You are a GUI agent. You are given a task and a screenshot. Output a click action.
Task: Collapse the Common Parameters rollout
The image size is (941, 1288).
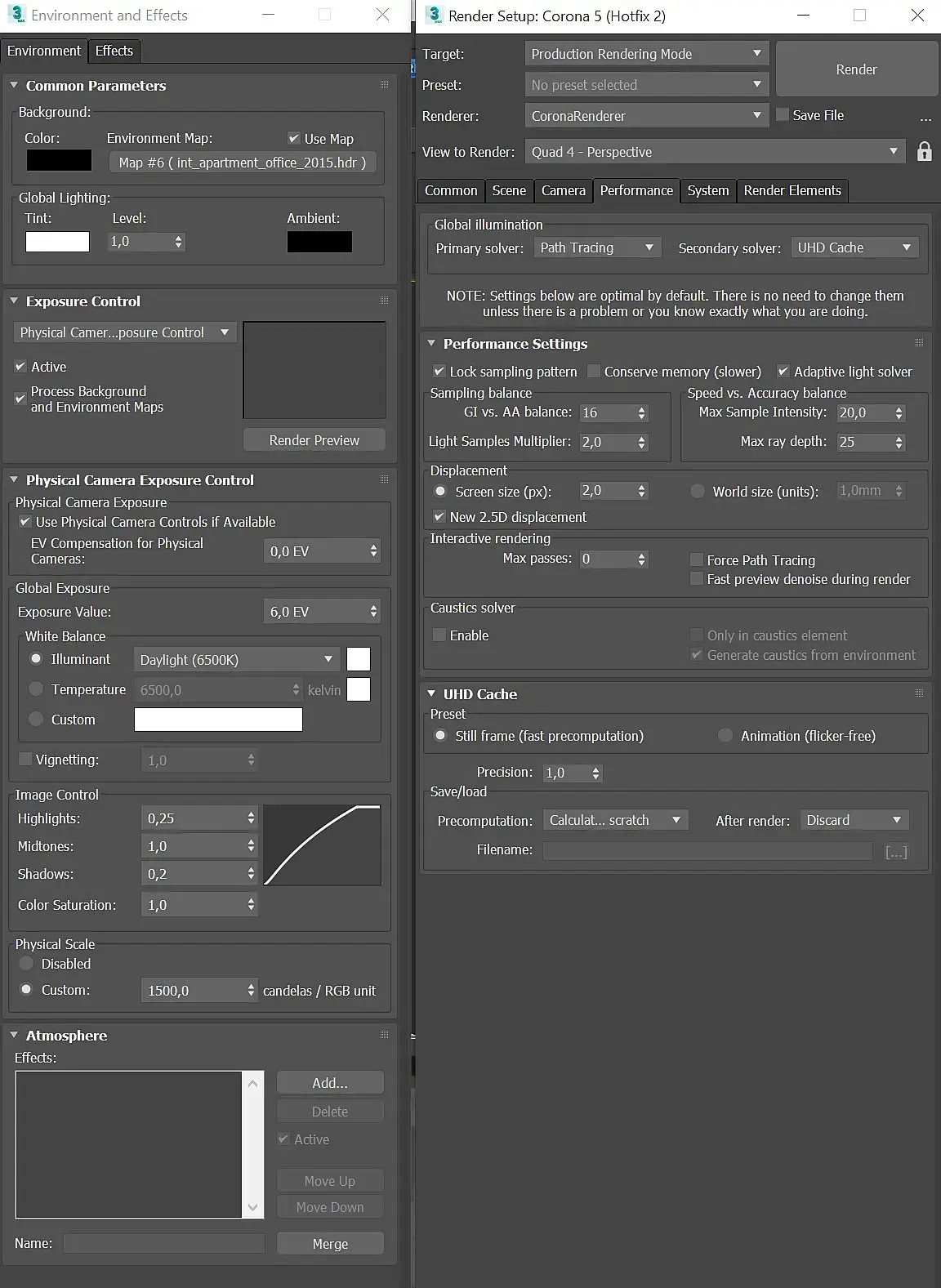(x=14, y=85)
